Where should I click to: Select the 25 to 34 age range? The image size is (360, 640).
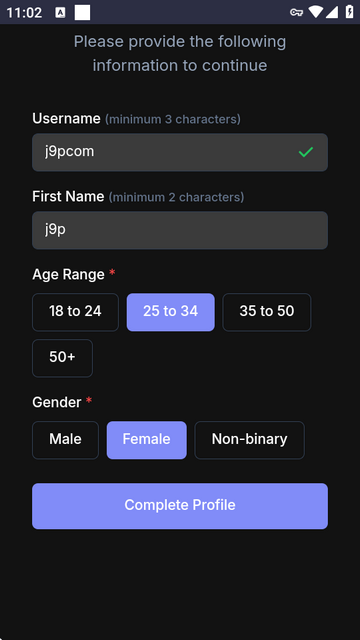click(x=171, y=312)
